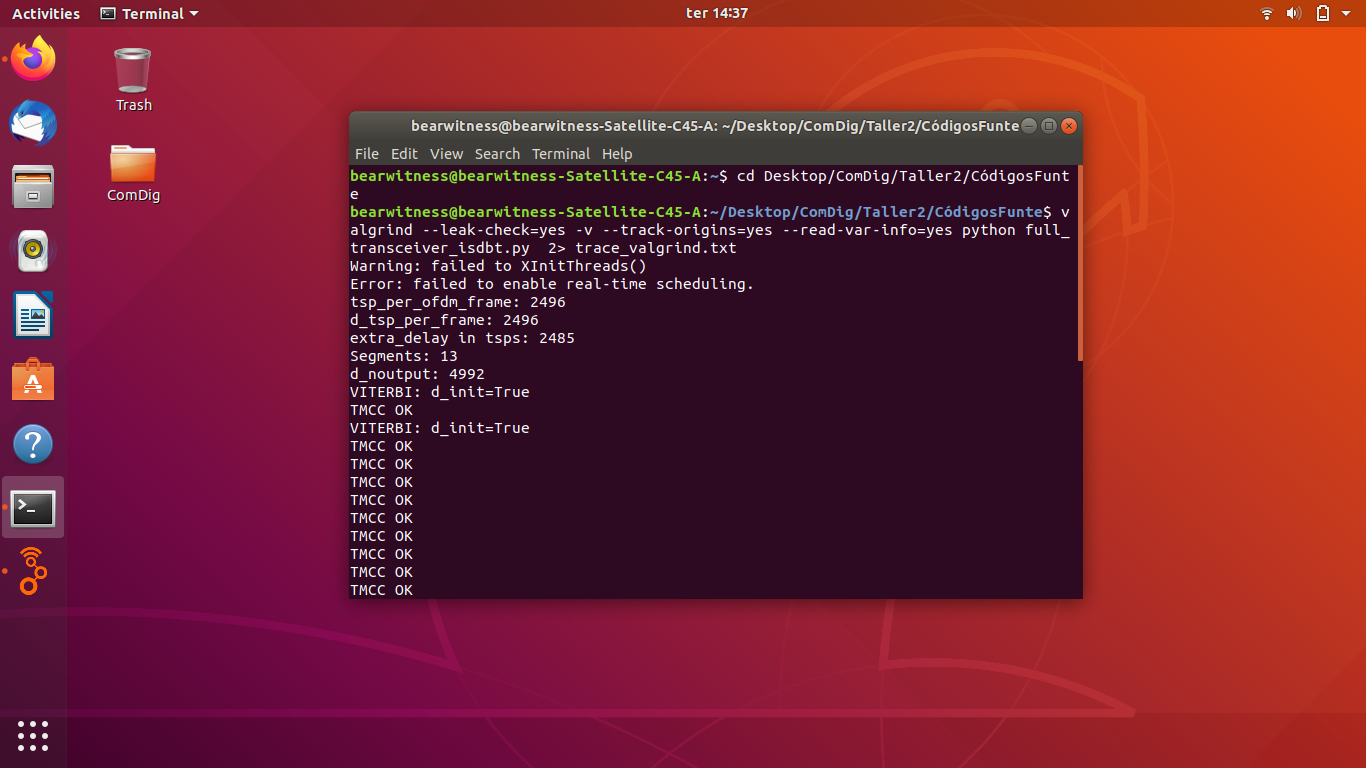This screenshot has width=1366, height=768.
Task: Open the Files manager in dock
Action: pyautogui.click(x=33, y=187)
